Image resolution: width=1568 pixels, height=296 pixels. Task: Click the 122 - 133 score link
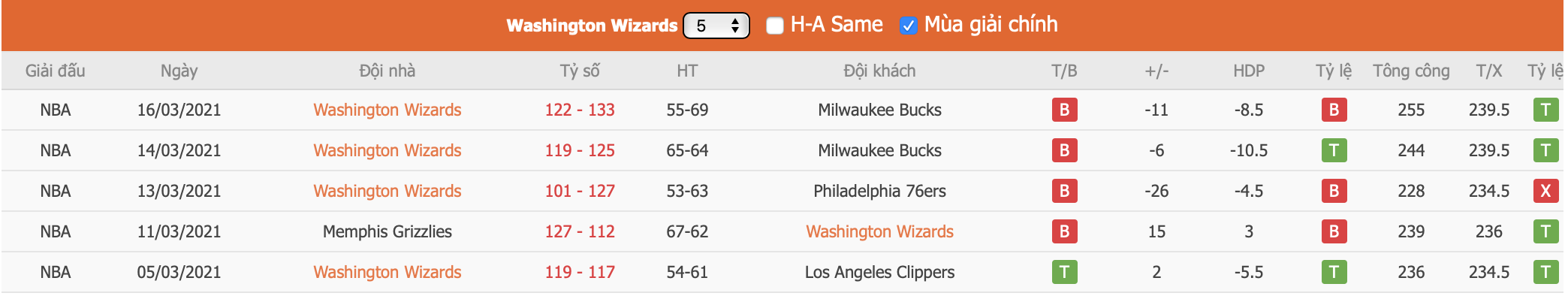point(580,110)
